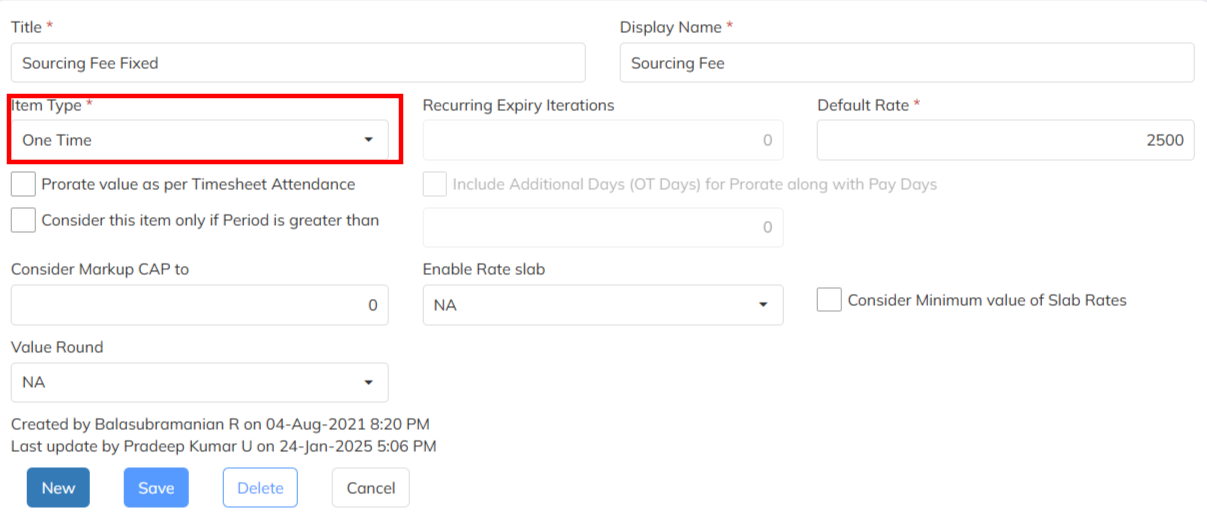Cancel editing this item
This screenshot has height=522, width=1207.
click(x=370, y=488)
